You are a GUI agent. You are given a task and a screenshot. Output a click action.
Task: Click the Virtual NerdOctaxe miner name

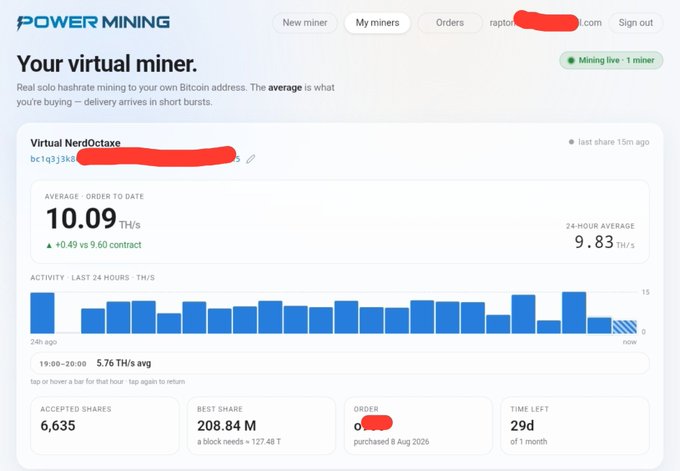[x=75, y=143]
